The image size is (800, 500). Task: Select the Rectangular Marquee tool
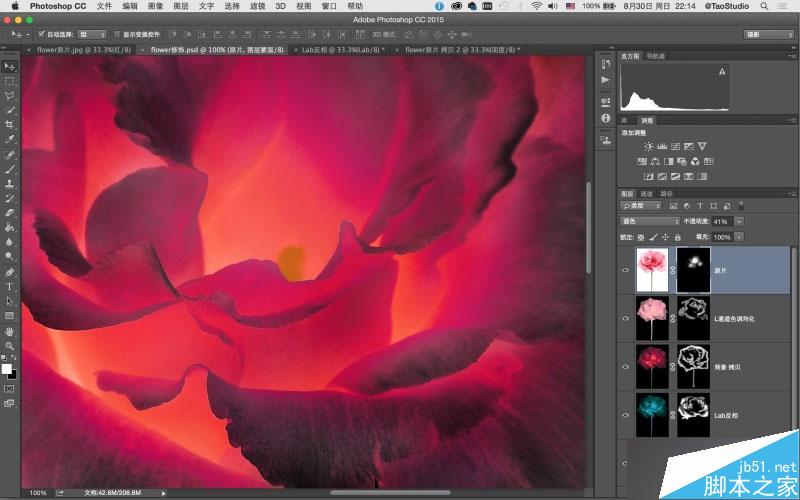9,82
